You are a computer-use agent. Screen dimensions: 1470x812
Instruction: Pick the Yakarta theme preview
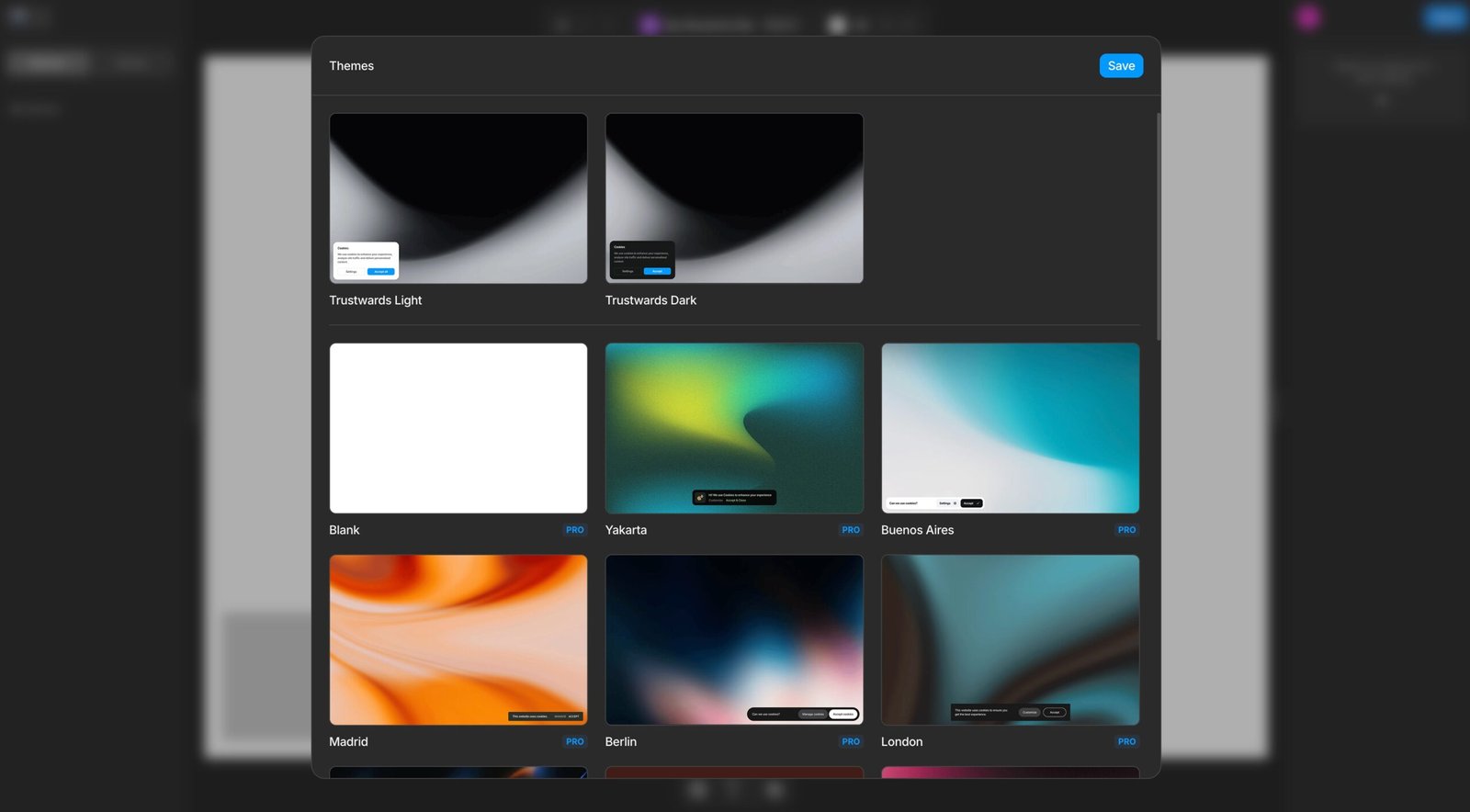[x=733, y=428]
